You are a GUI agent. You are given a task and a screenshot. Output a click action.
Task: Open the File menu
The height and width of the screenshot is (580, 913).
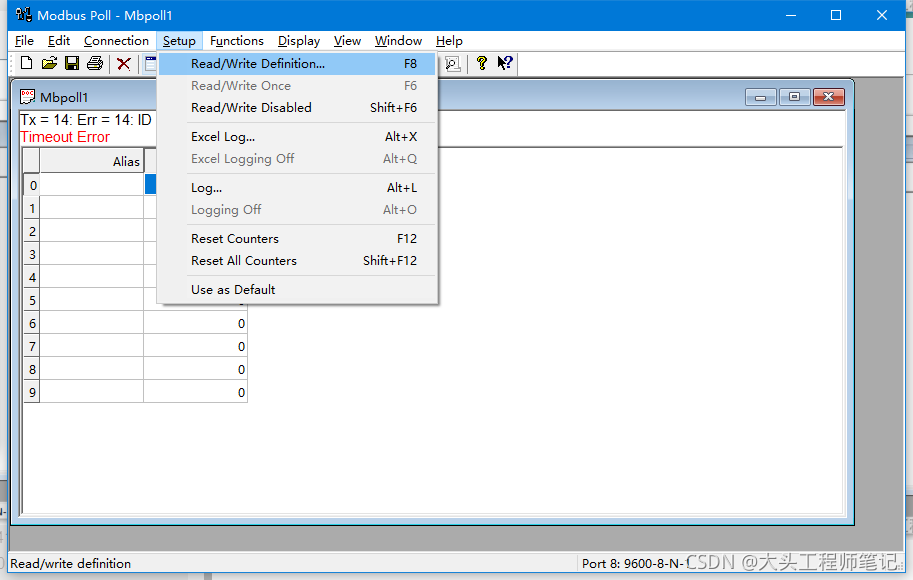pyautogui.click(x=24, y=41)
